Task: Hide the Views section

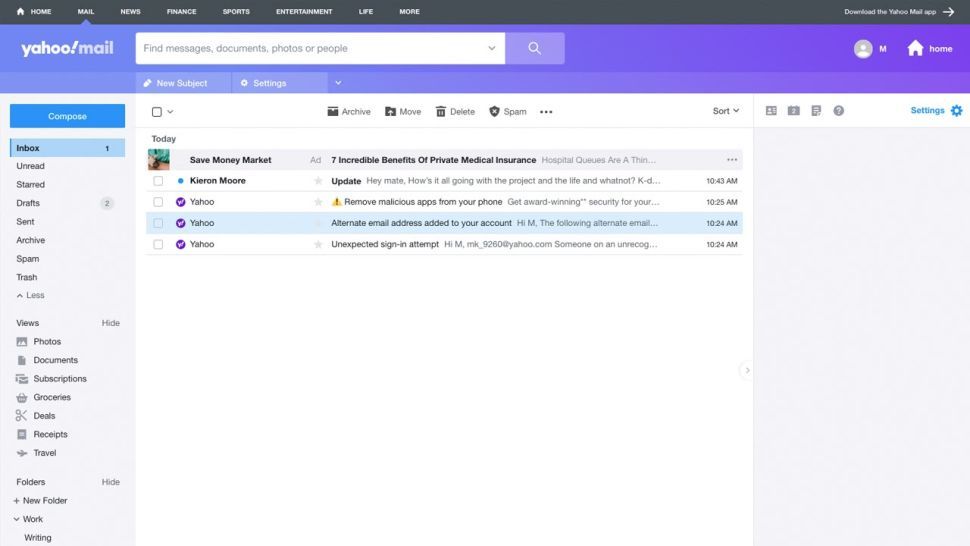Action: [111, 323]
